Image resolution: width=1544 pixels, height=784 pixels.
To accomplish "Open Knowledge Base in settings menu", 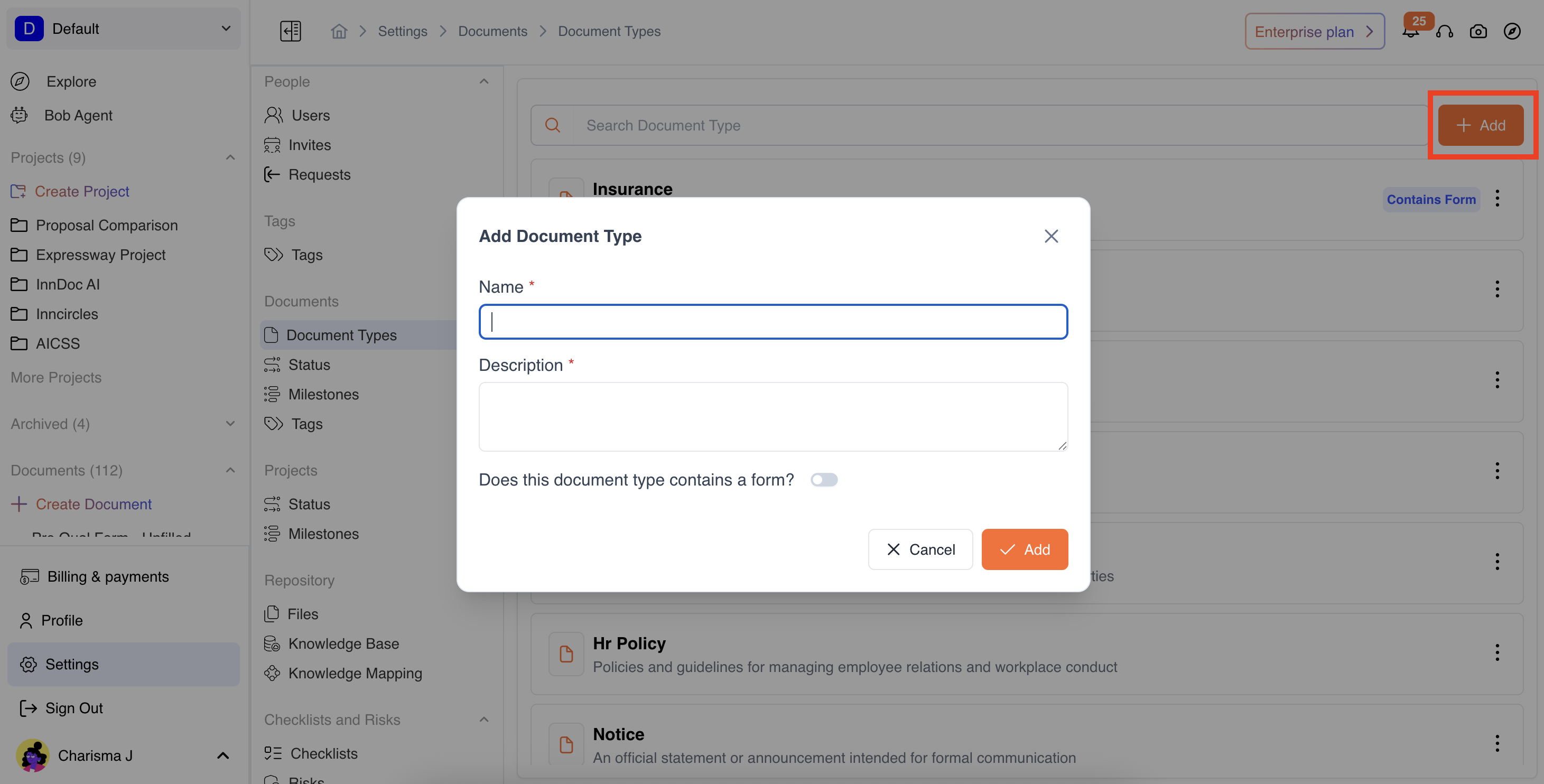I will (343, 644).
